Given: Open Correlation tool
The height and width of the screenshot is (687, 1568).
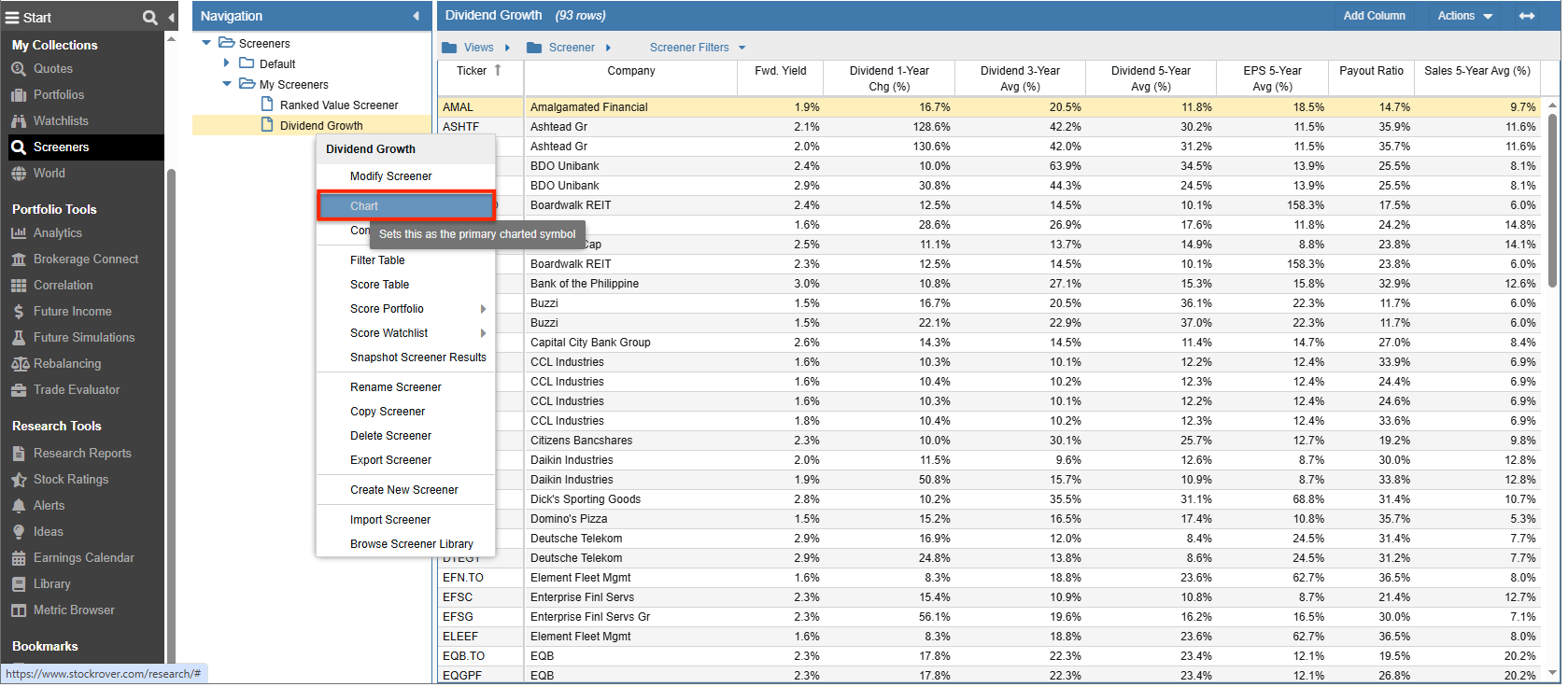Looking at the screenshot, I should [x=63, y=285].
